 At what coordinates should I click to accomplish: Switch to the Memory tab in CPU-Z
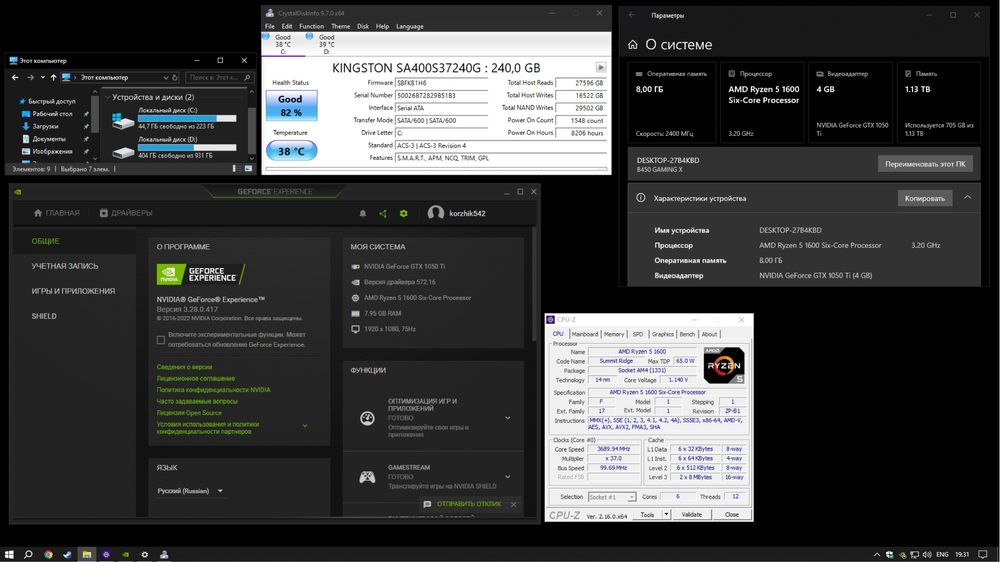click(614, 334)
